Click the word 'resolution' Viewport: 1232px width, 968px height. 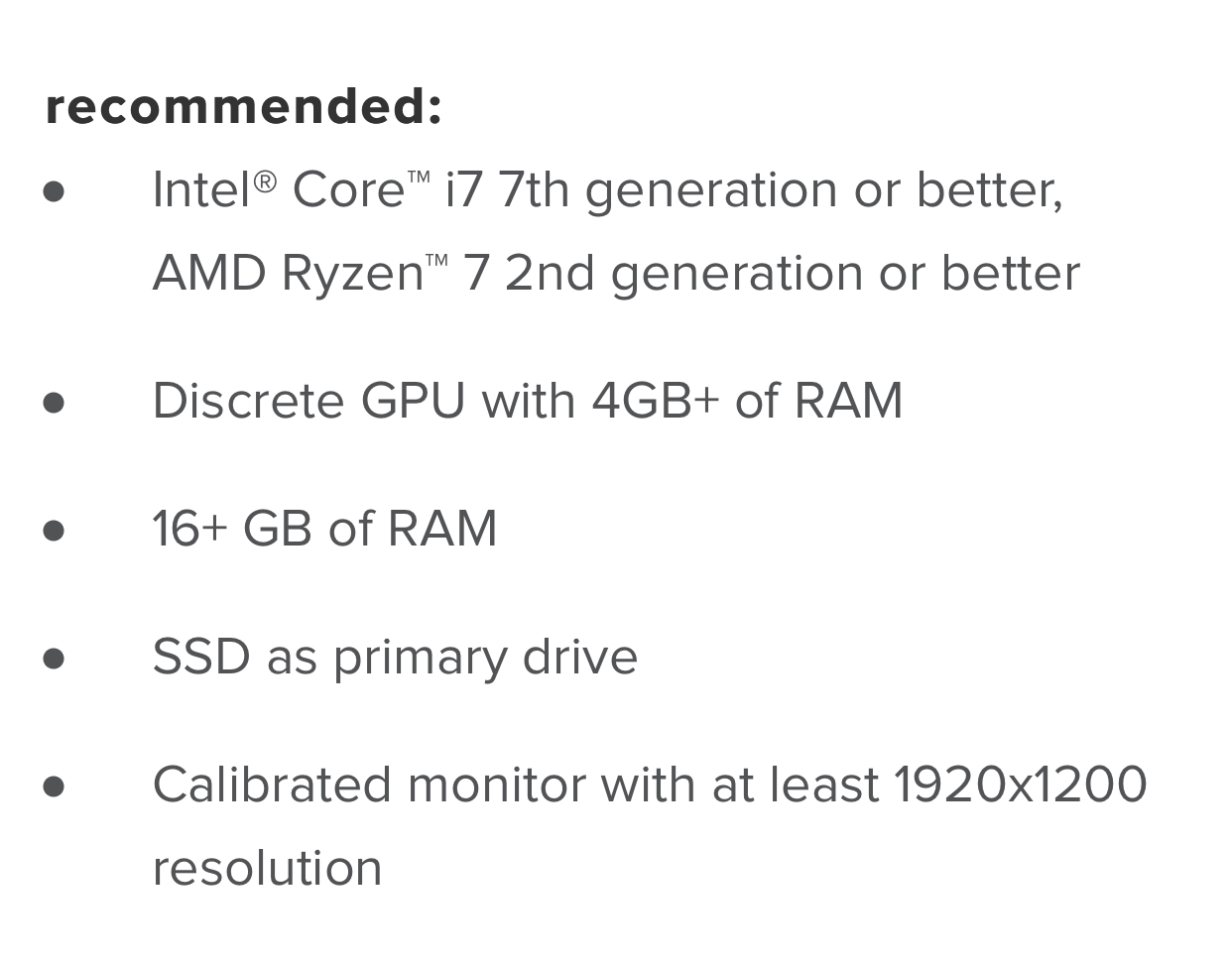(267, 869)
